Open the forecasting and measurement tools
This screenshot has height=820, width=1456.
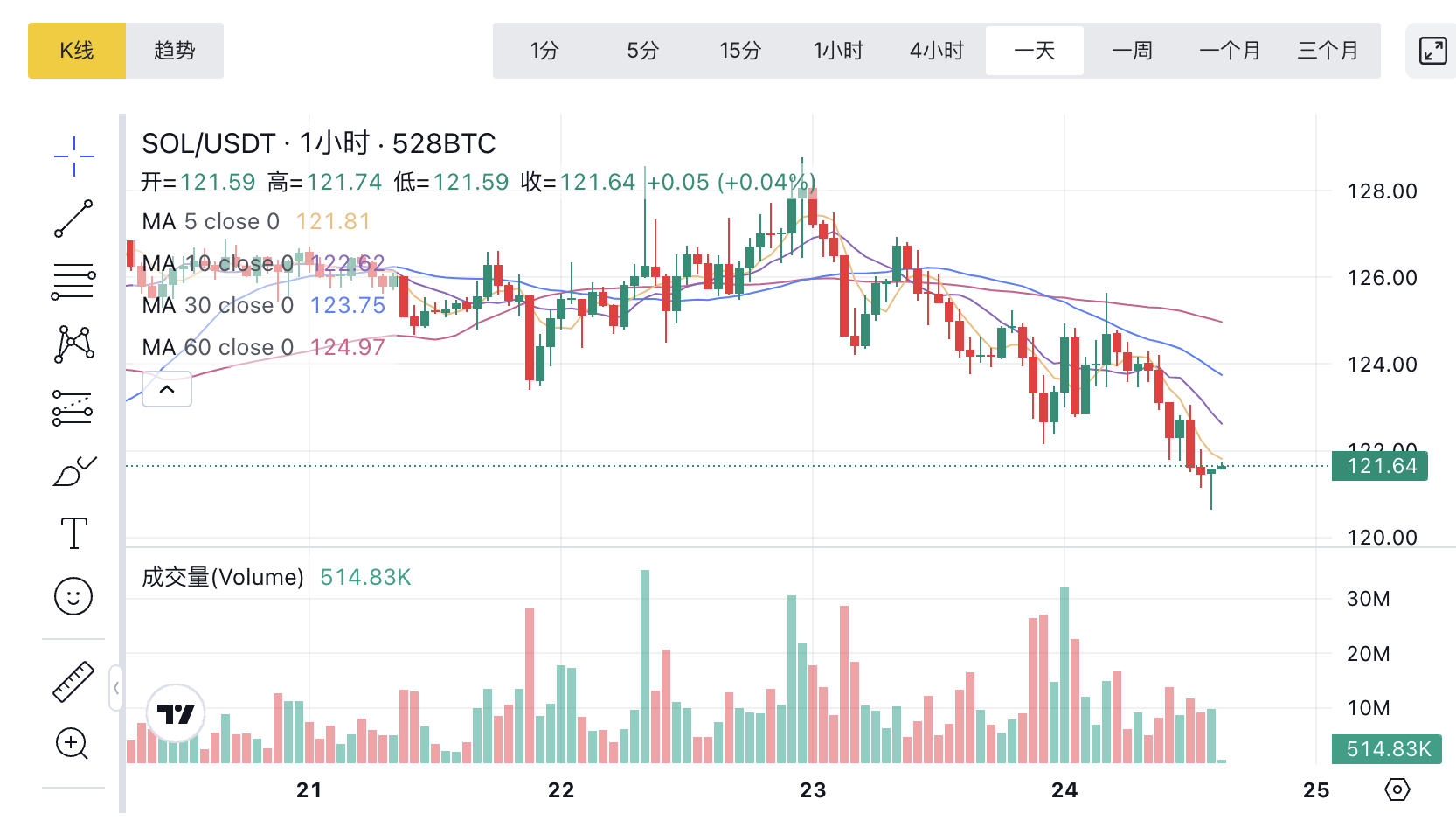click(73, 407)
